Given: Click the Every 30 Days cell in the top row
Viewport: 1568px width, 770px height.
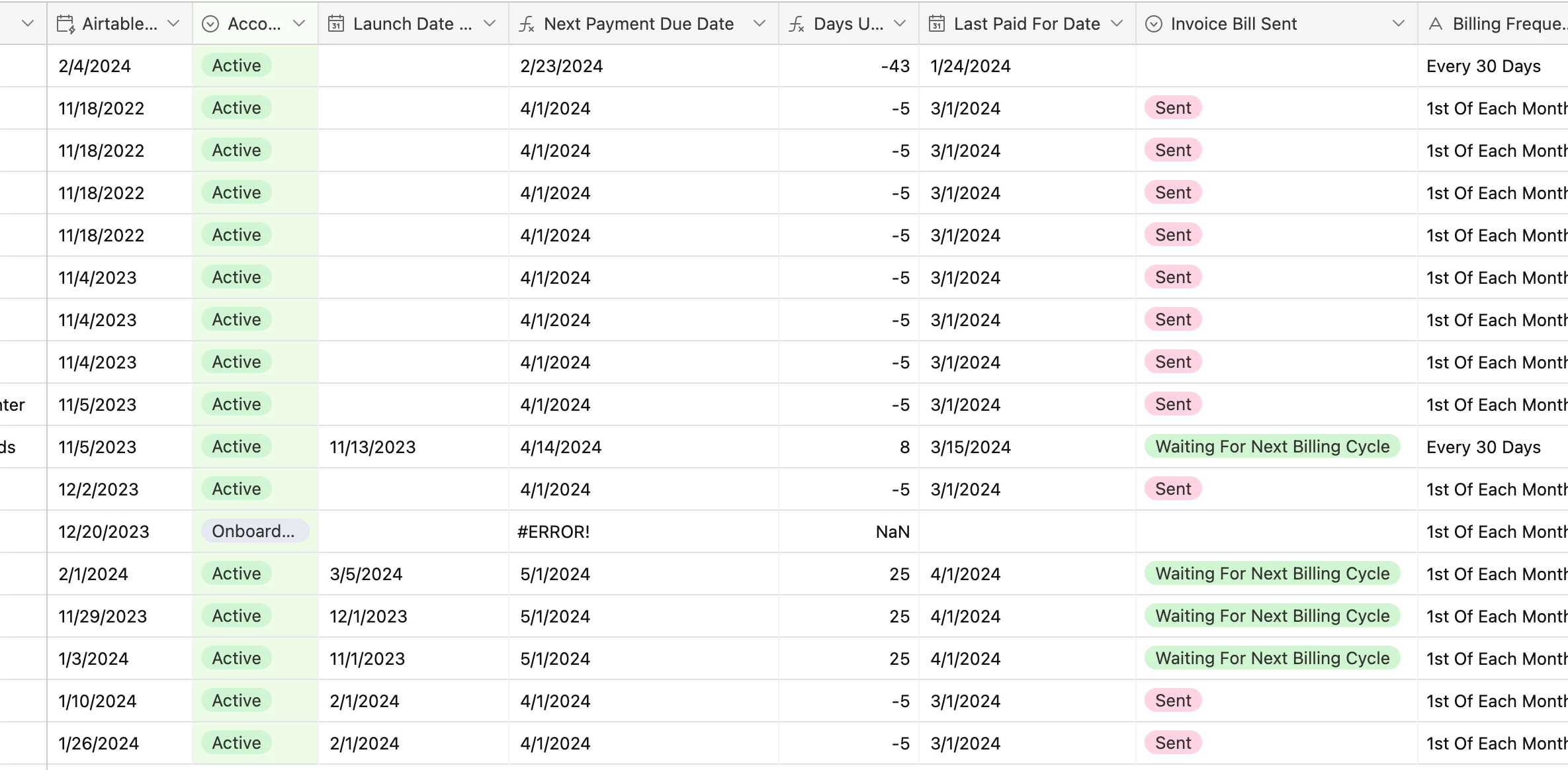Looking at the screenshot, I should pyautogui.click(x=1483, y=66).
